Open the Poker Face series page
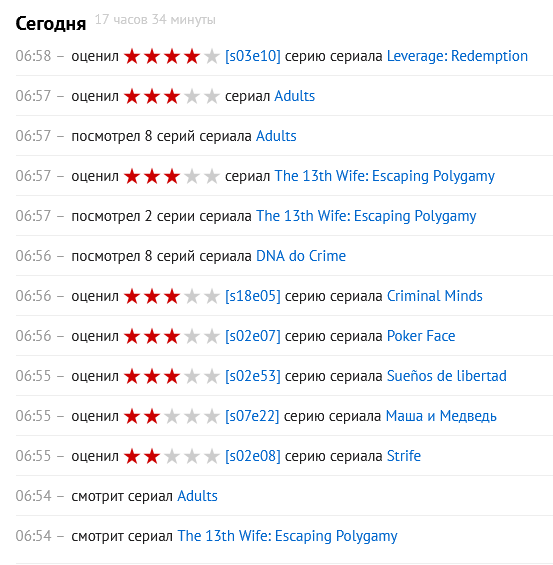The image size is (553, 565). point(421,336)
